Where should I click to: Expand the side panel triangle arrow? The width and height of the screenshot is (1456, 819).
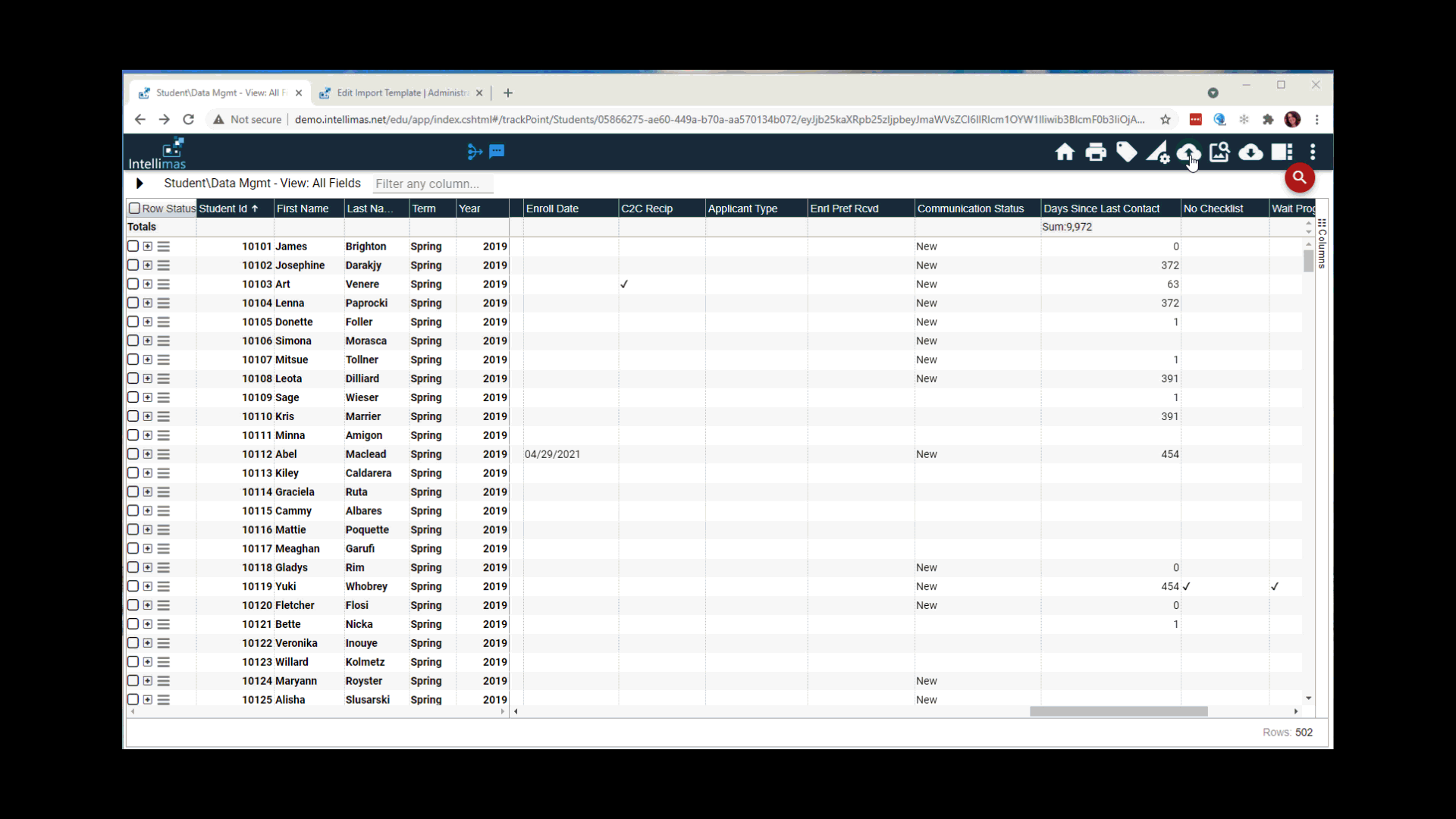[140, 184]
